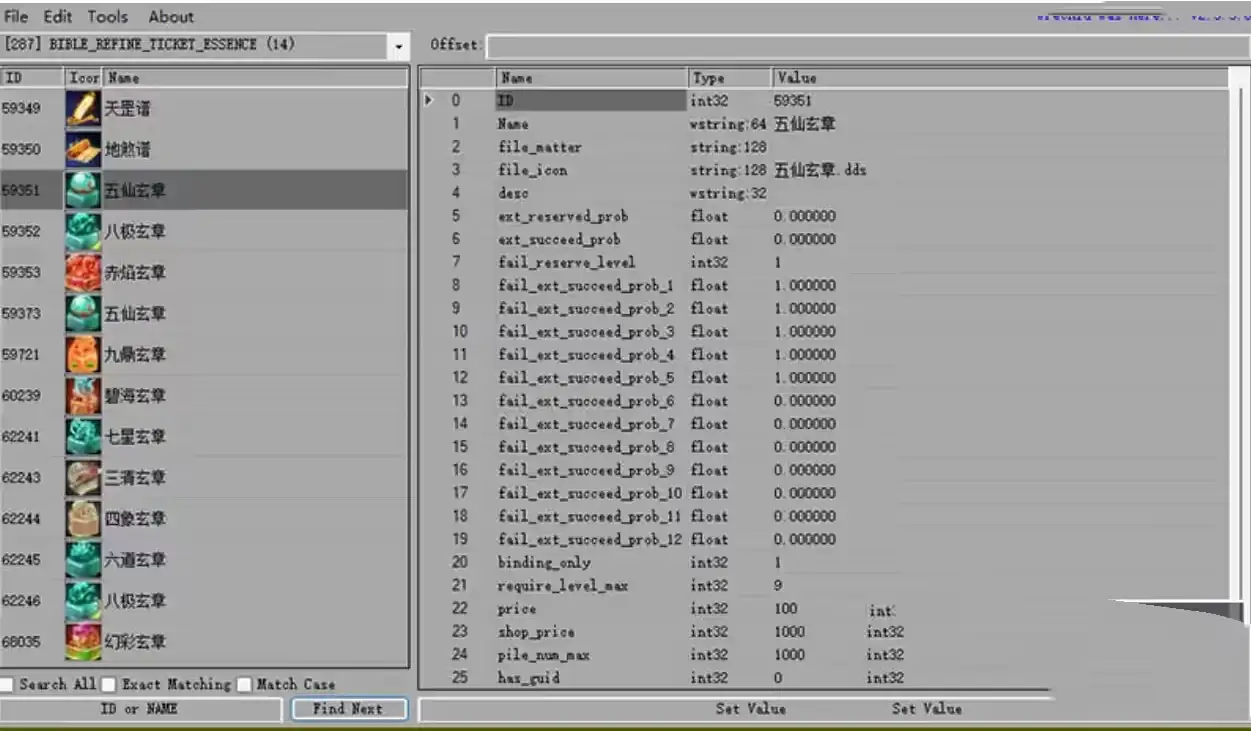Viewport: 1251px width, 731px height.
Task: Click the value 9 of require_level_max
Action: 778,585
